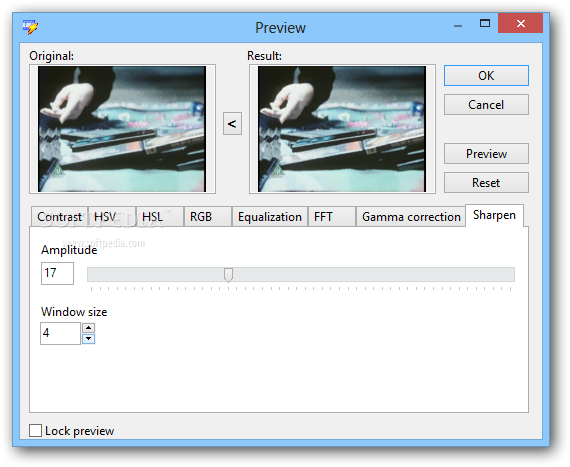
Task: Close the Preview window
Action: pos(521,24)
